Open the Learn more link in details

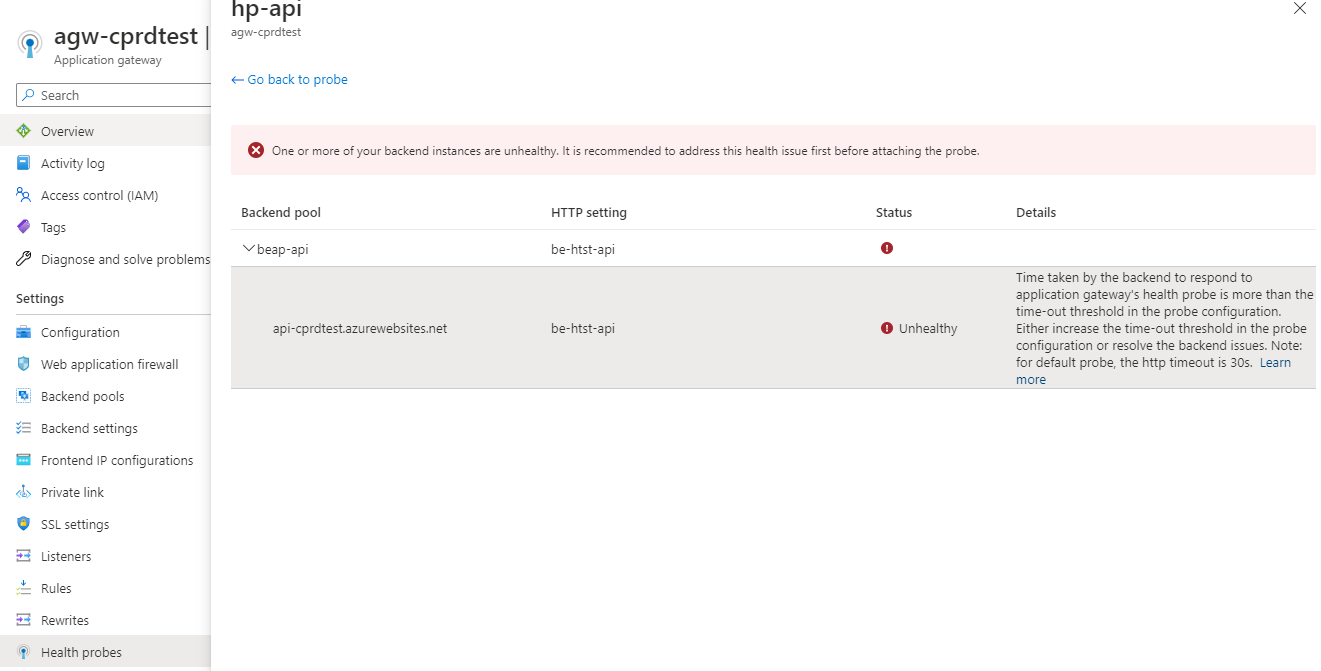(1275, 362)
